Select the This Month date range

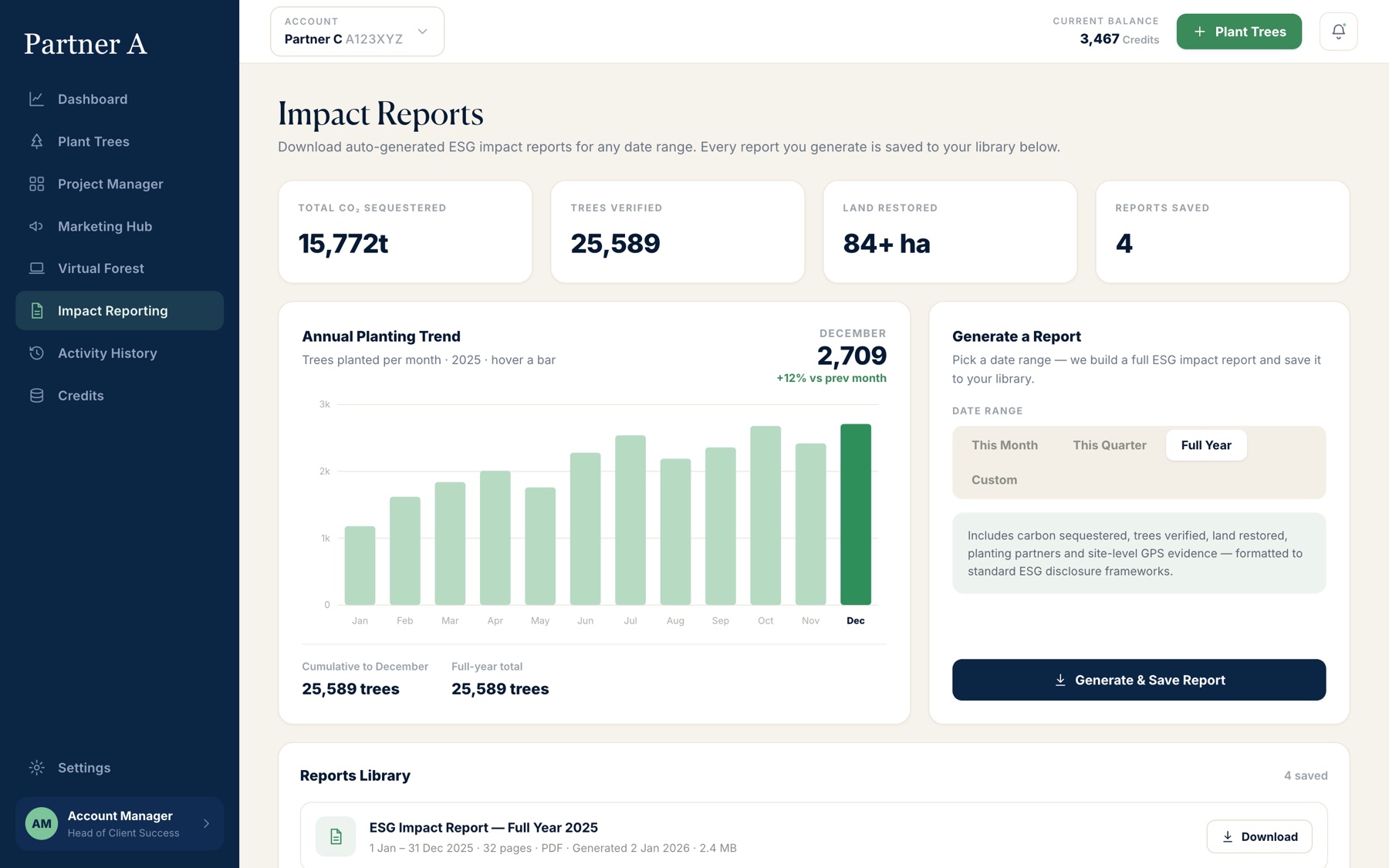click(x=1004, y=445)
